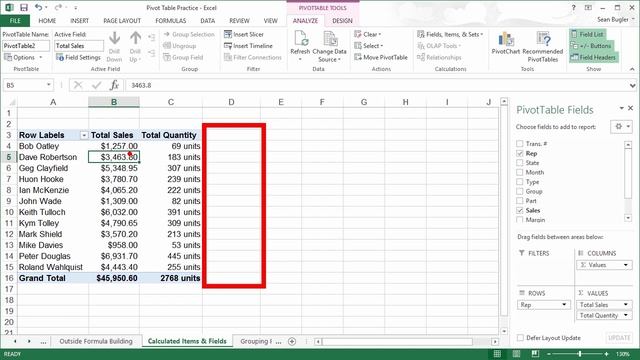Screen dimensions: 640x360
Task: Uncheck the Sales field
Action: [520, 210]
